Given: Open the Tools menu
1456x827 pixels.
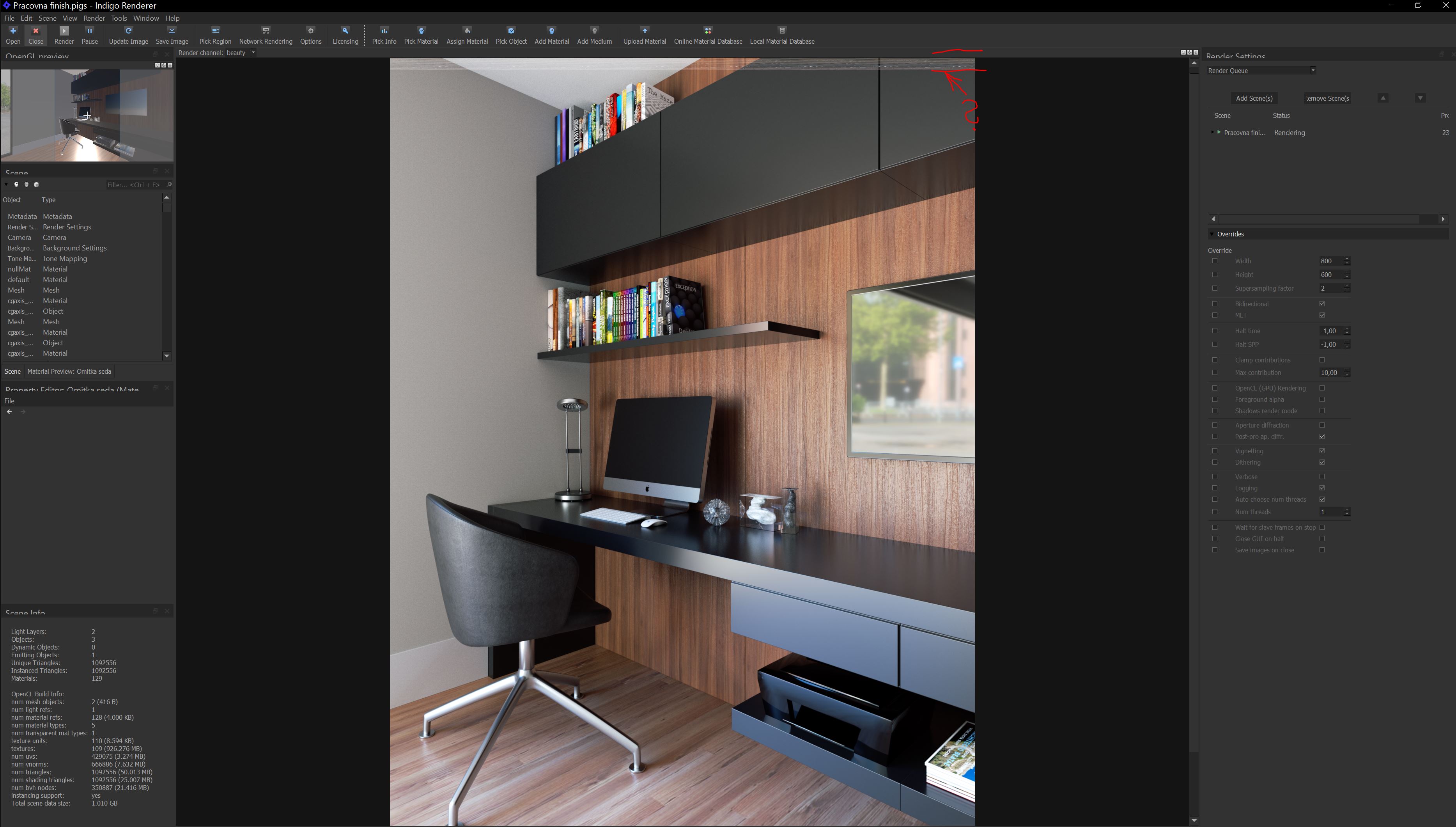Looking at the screenshot, I should pyautogui.click(x=119, y=18).
